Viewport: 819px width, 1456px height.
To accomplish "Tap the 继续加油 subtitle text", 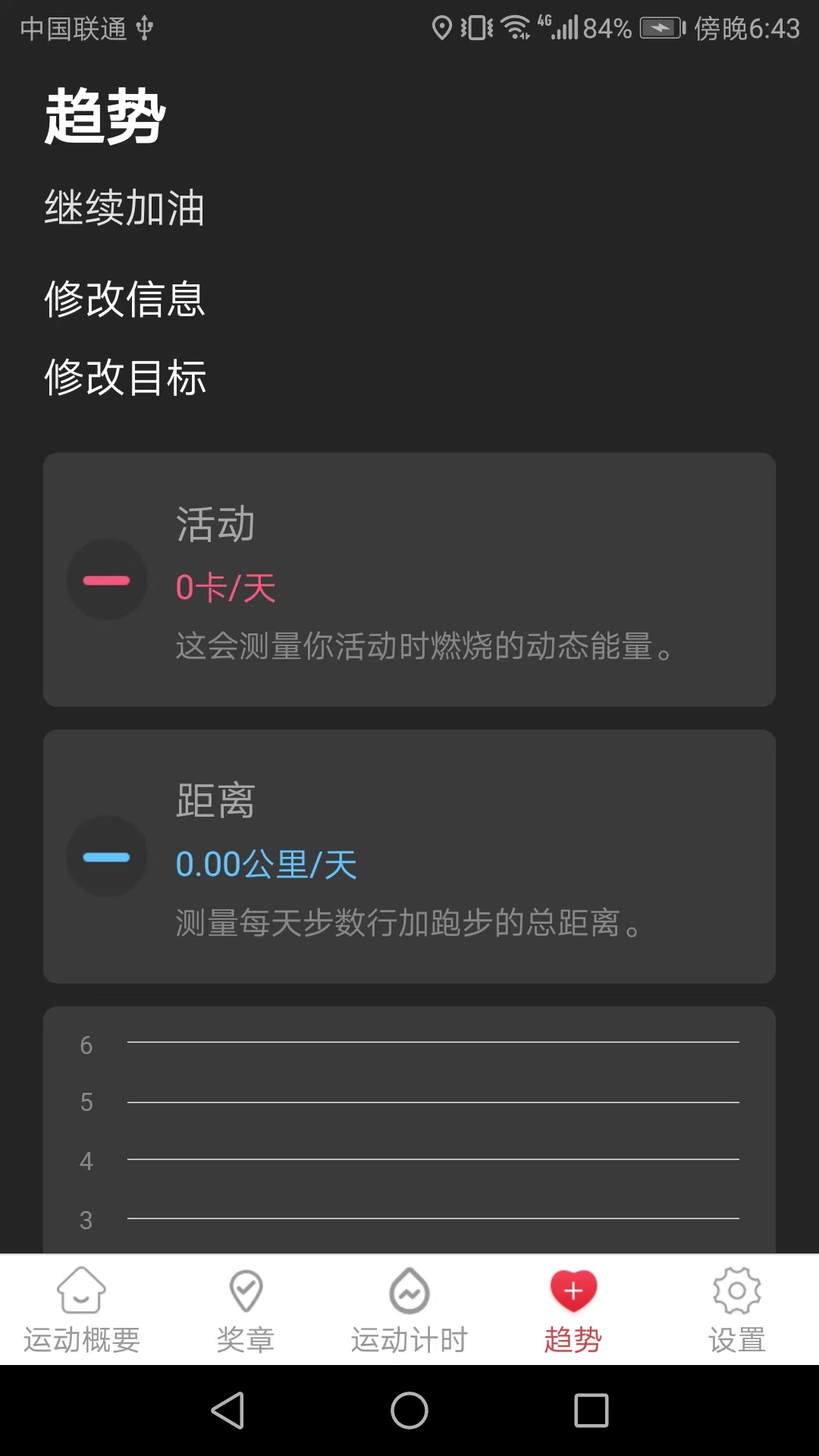I will pos(125,208).
